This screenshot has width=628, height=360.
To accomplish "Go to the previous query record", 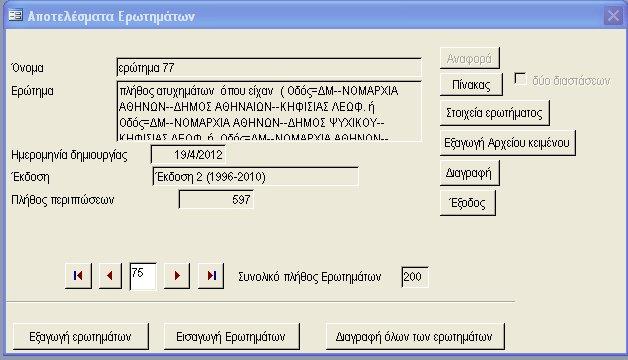I will click(110, 276).
